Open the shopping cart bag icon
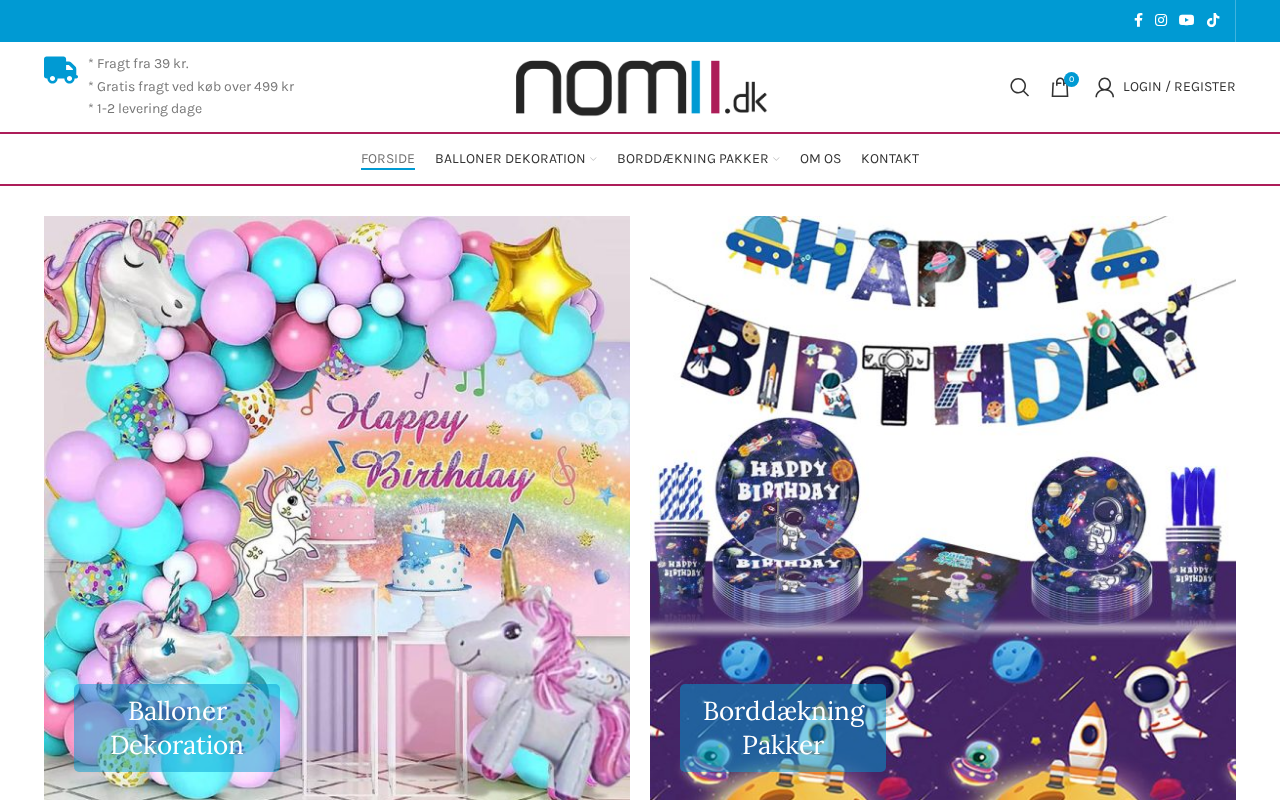Image resolution: width=1280 pixels, height=800 pixels. [x=1060, y=88]
